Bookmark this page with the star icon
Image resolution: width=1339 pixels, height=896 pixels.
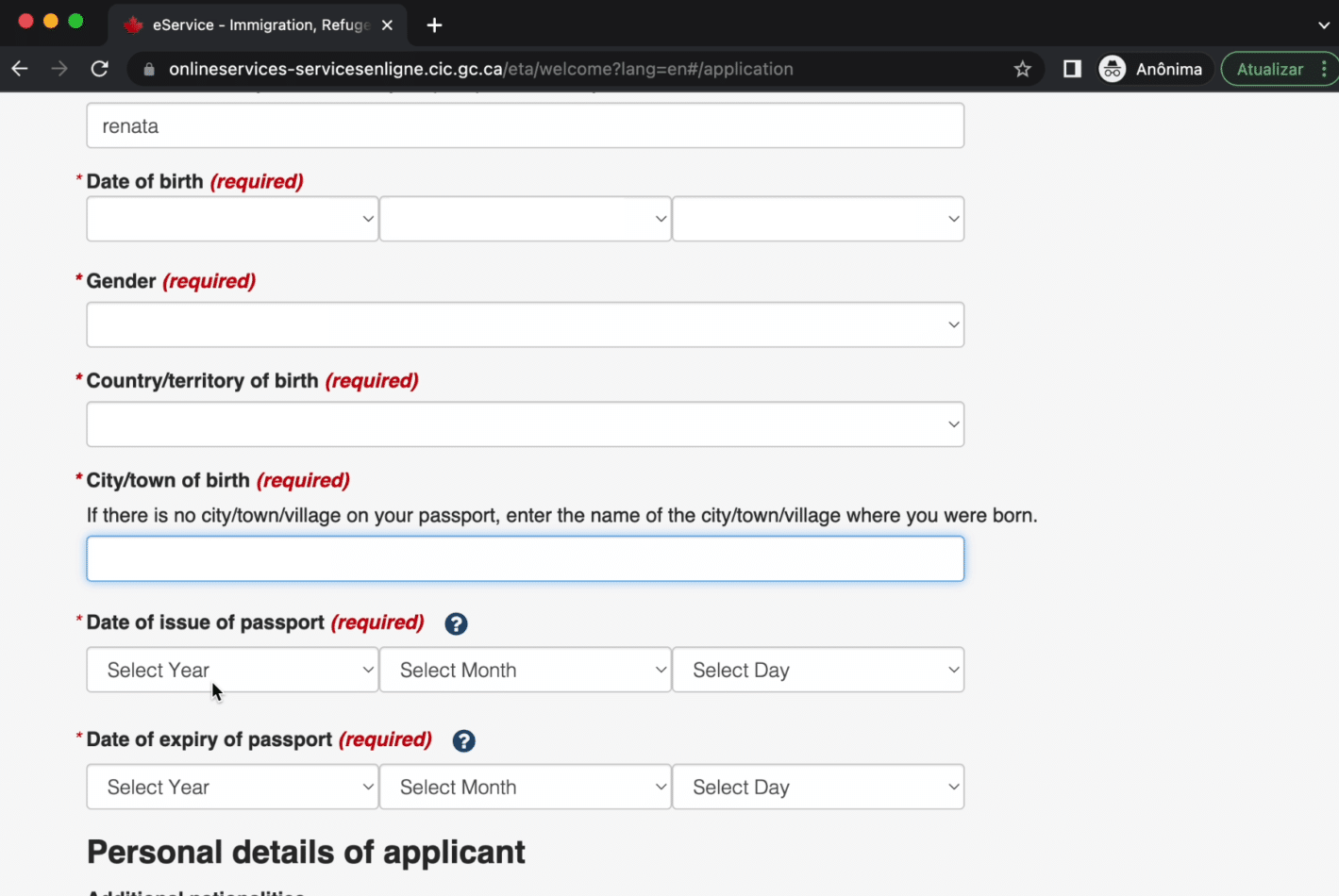pos(1022,69)
